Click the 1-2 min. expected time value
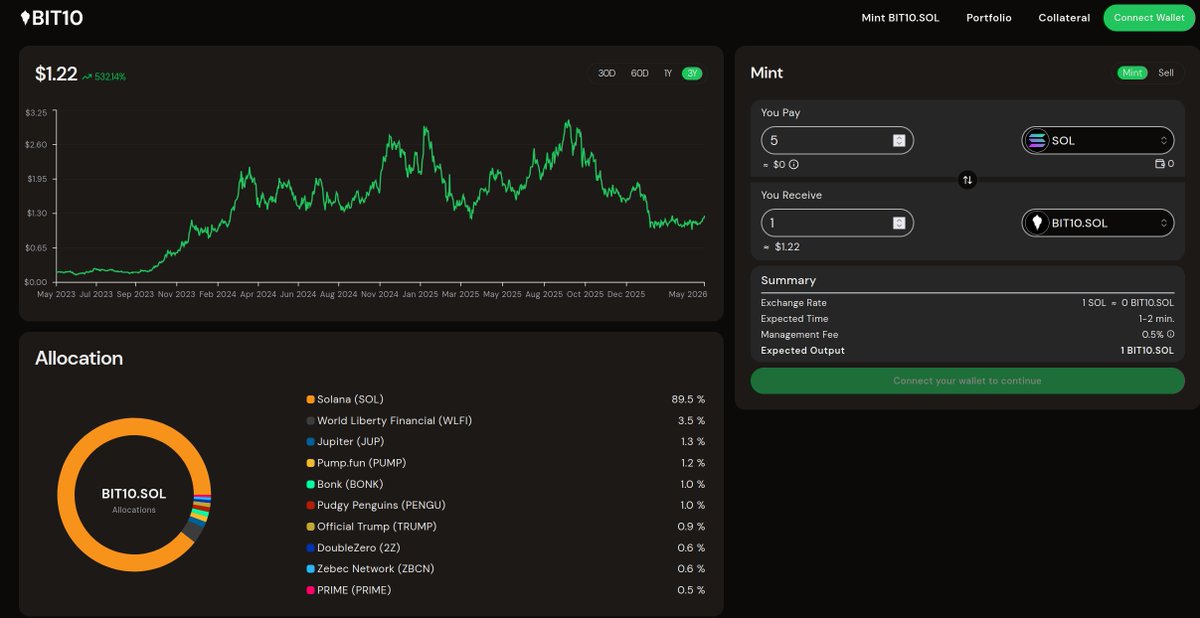Viewport: 1200px width, 618px height. pos(1157,319)
